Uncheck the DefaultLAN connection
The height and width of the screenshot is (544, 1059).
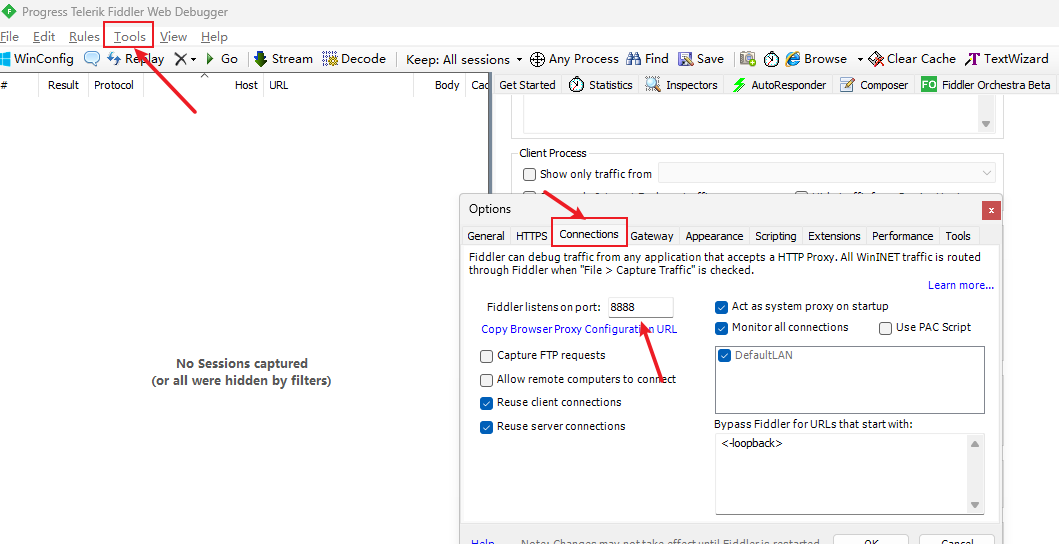725,355
